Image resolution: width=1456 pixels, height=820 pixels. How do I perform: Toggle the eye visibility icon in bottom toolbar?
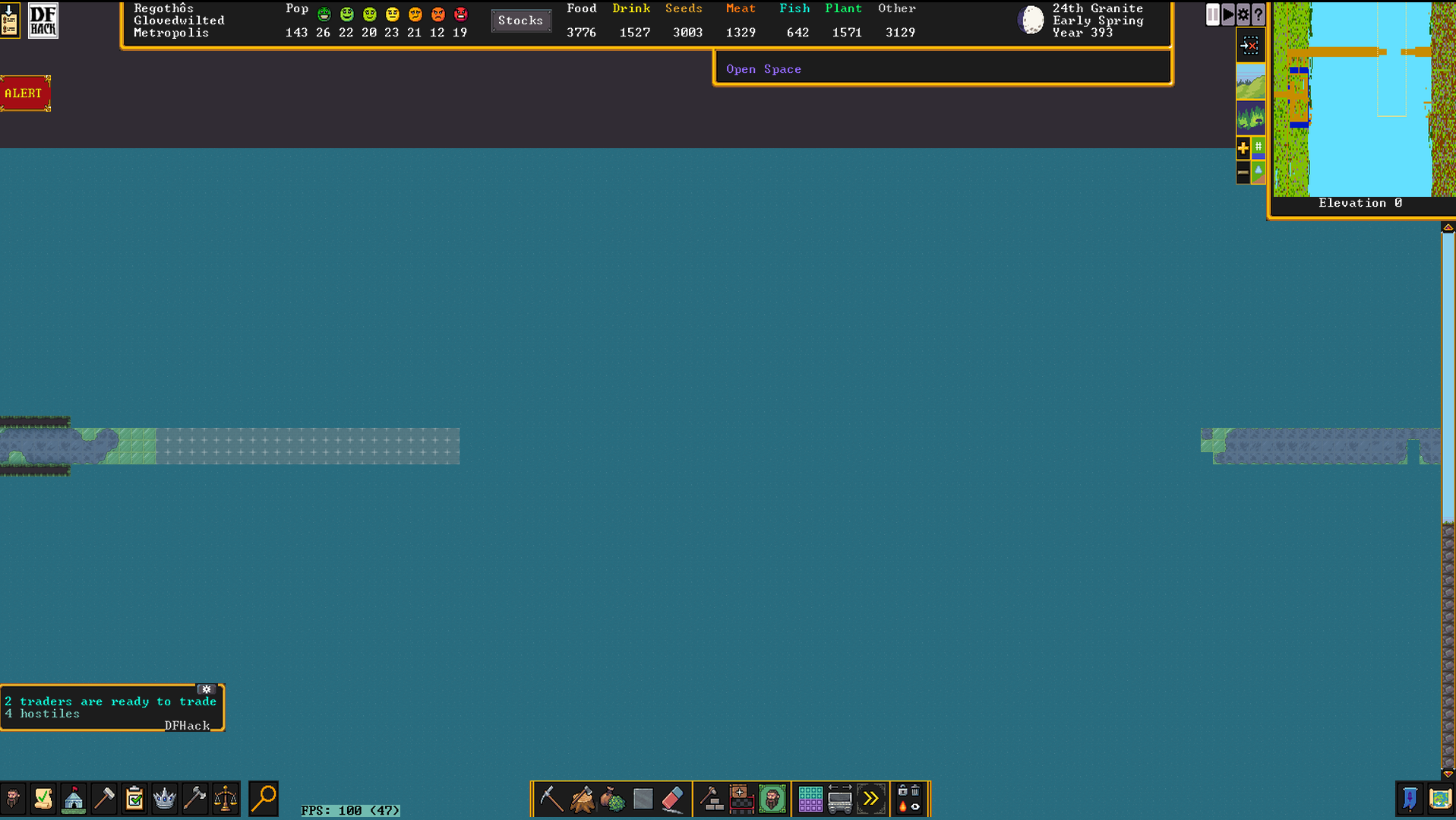pos(915,806)
